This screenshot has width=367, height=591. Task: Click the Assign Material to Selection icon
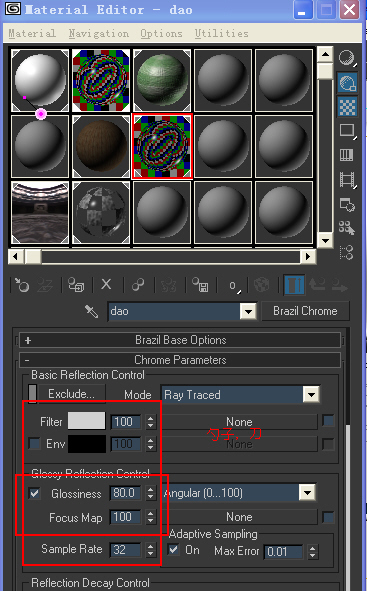[x=76, y=285]
